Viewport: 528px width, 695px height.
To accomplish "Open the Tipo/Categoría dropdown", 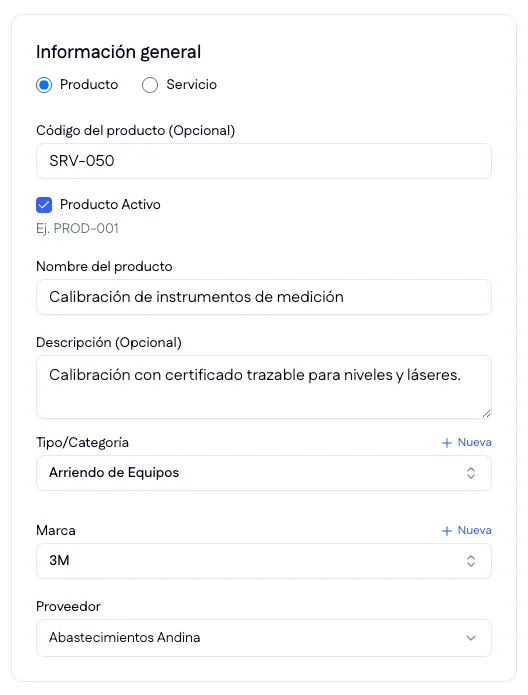I will (264, 473).
